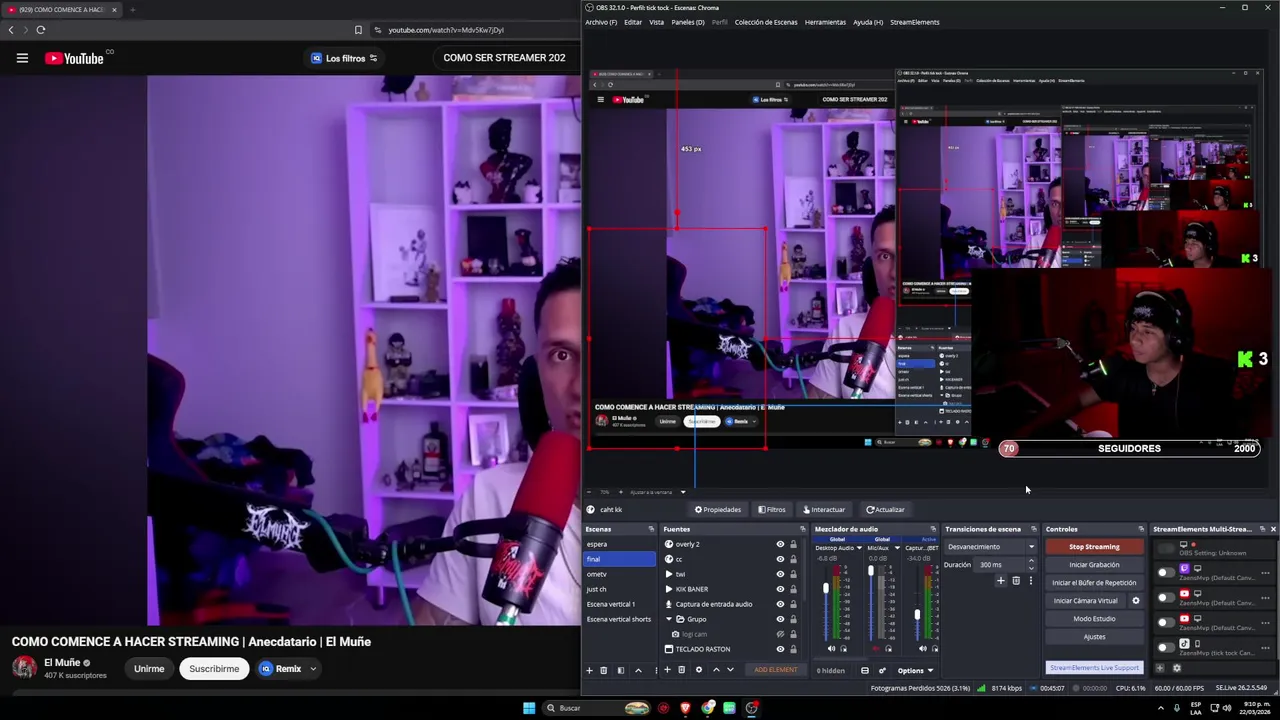The height and width of the screenshot is (720, 1280).
Task: Open StreamElements menu in OBS
Action: 914,22
